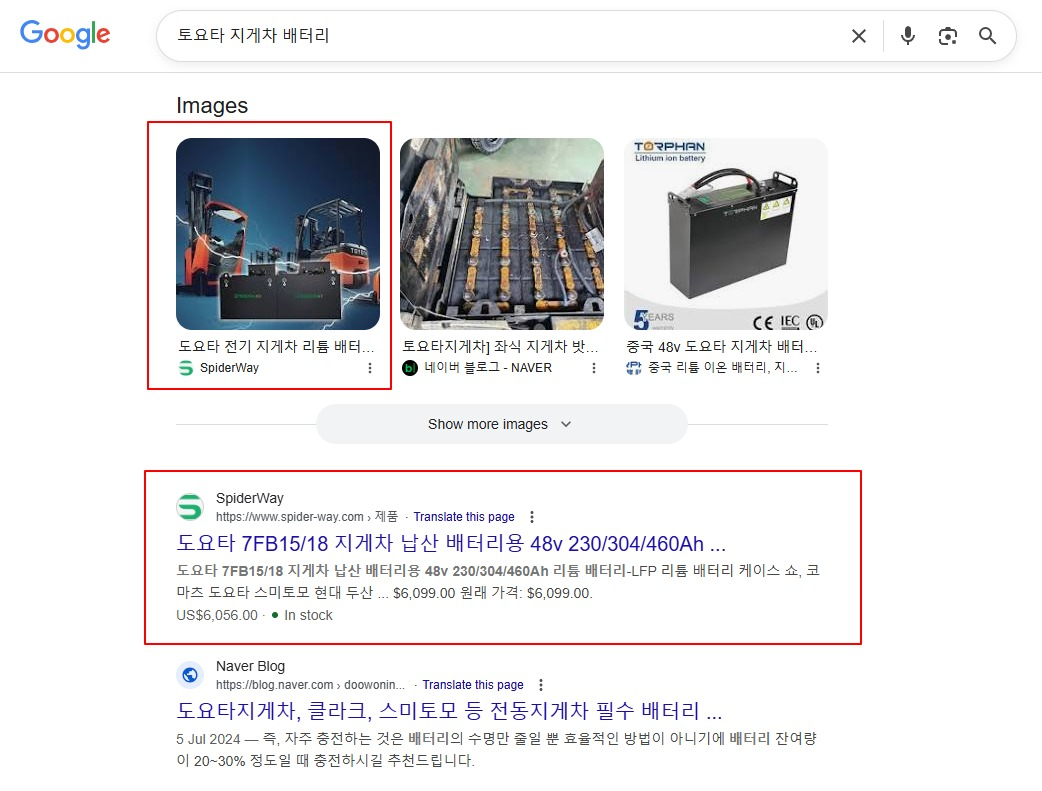Viewport: 1042px width, 791px height.
Task: Open 도요타 7FB15/18 지게차 result title
Action: tap(451, 544)
